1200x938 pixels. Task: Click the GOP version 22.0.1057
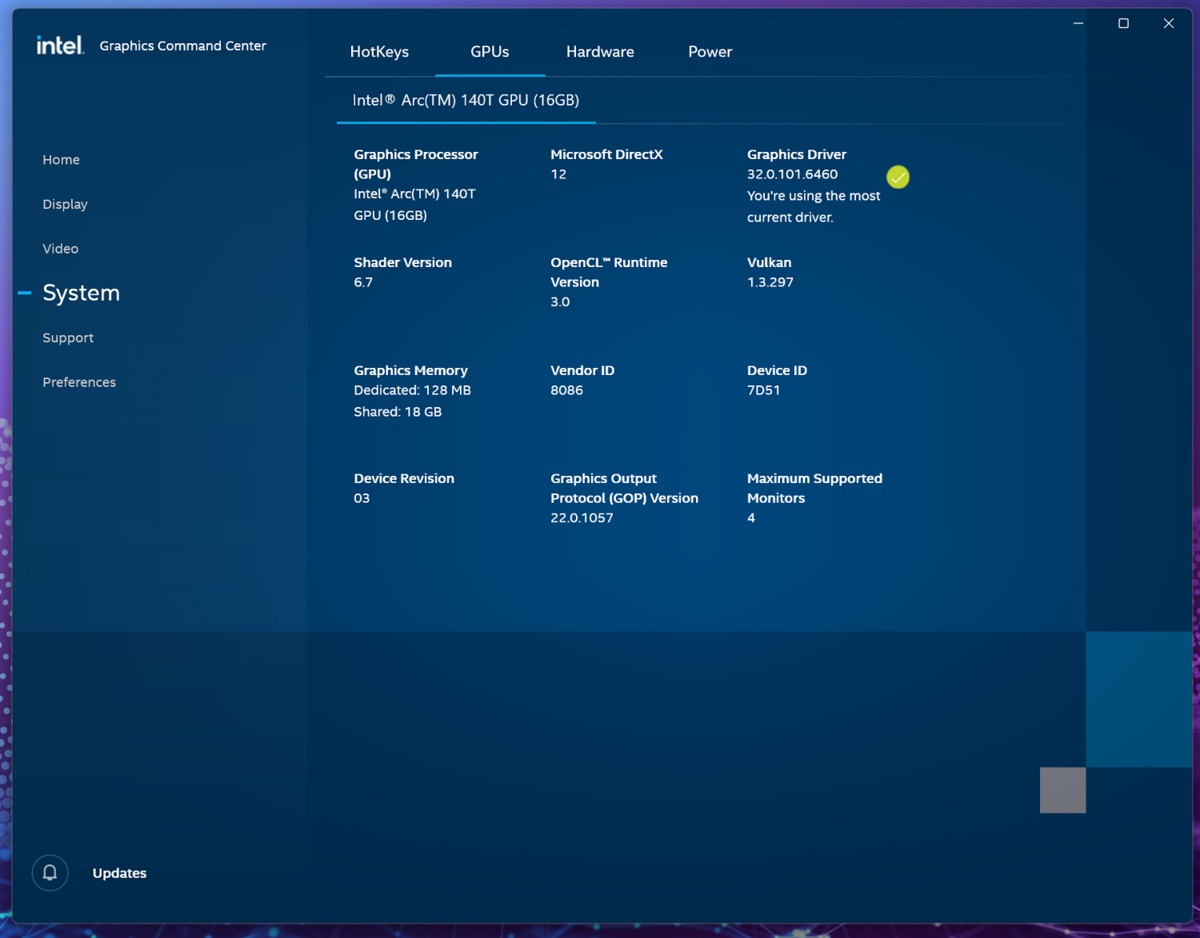[582, 518]
